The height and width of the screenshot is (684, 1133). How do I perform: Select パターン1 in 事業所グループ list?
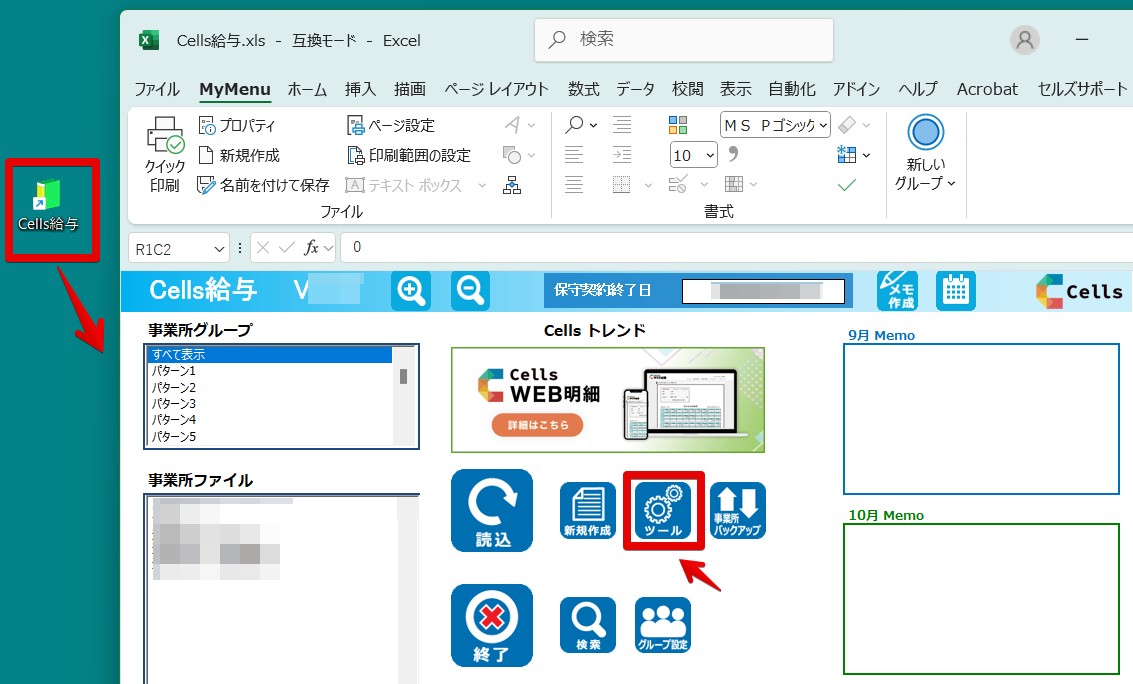271,371
